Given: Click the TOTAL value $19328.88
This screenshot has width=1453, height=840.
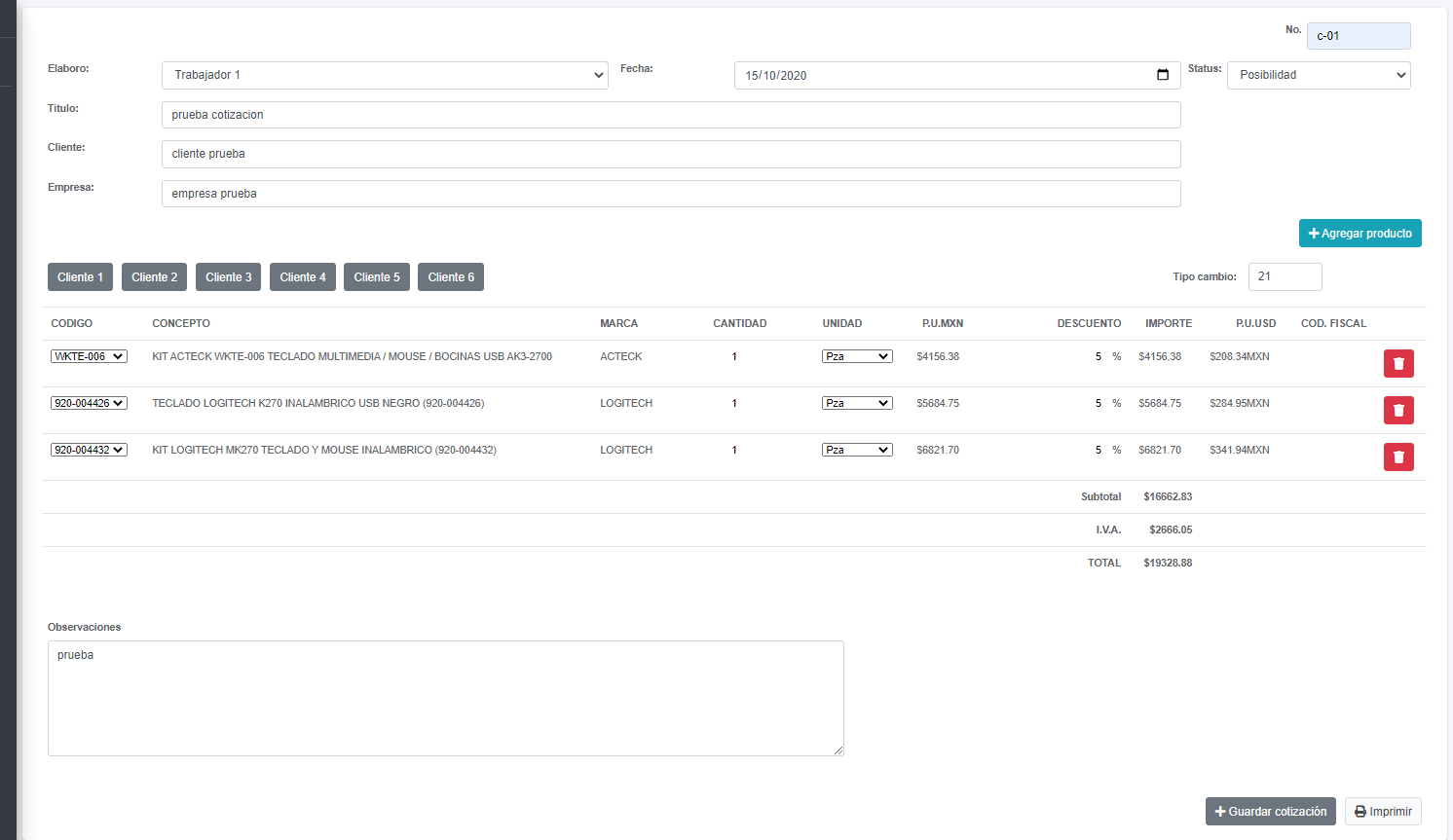Looking at the screenshot, I should [1168, 563].
